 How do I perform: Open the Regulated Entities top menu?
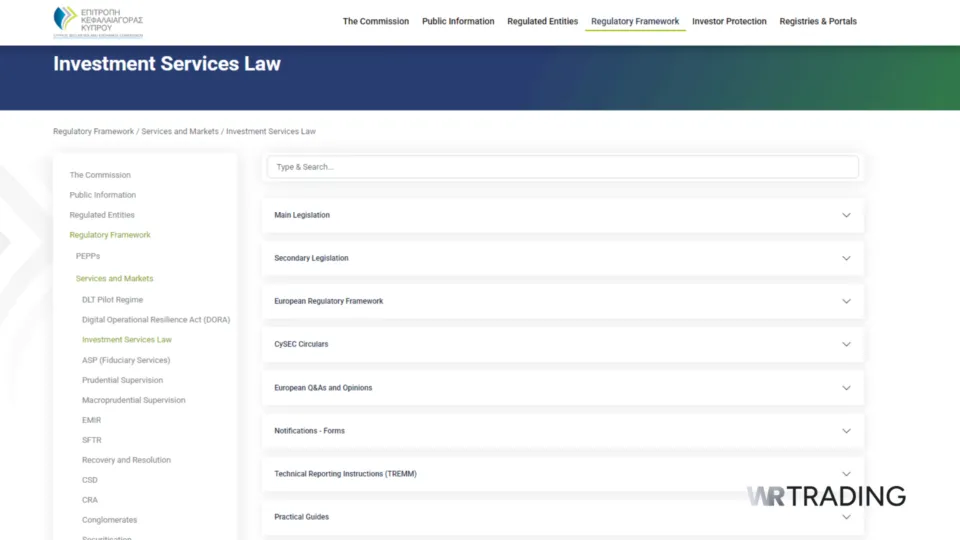[x=542, y=21]
